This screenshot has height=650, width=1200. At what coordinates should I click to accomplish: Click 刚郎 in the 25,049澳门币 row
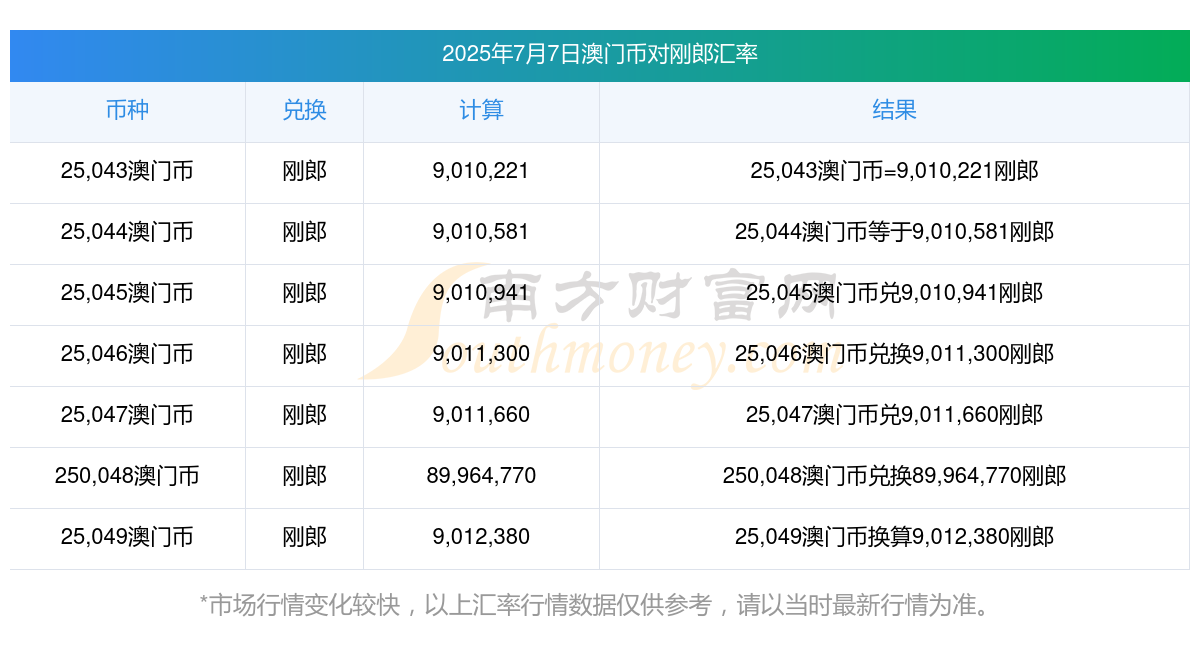(x=304, y=537)
